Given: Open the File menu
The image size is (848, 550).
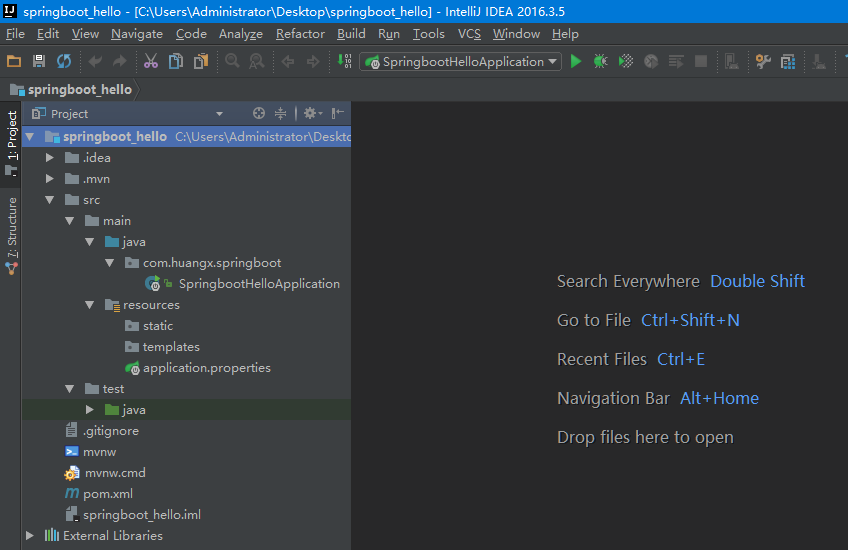Looking at the screenshot, I should (x=15, y=34).
